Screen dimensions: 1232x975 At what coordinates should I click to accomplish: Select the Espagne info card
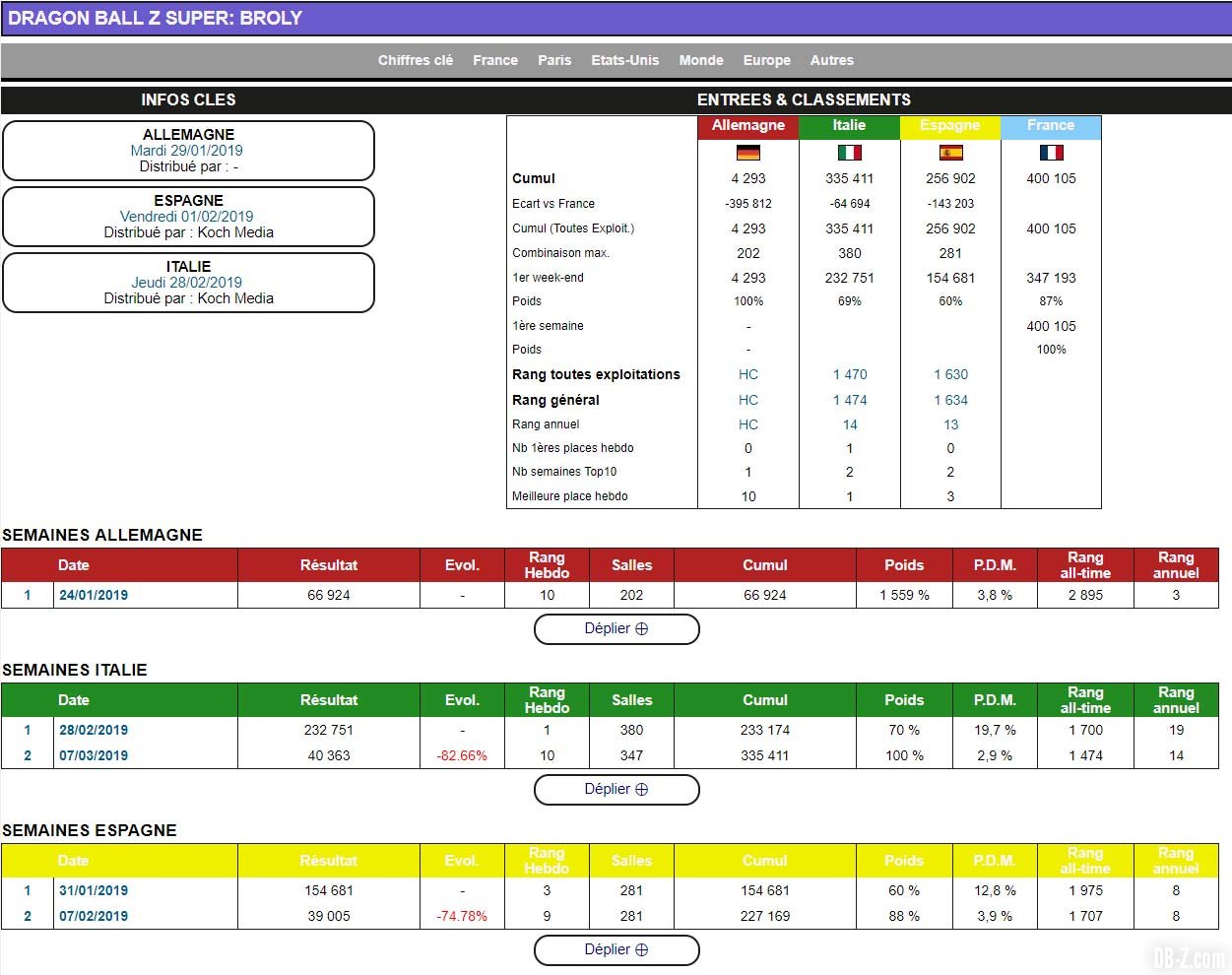(x=189, y=216)
